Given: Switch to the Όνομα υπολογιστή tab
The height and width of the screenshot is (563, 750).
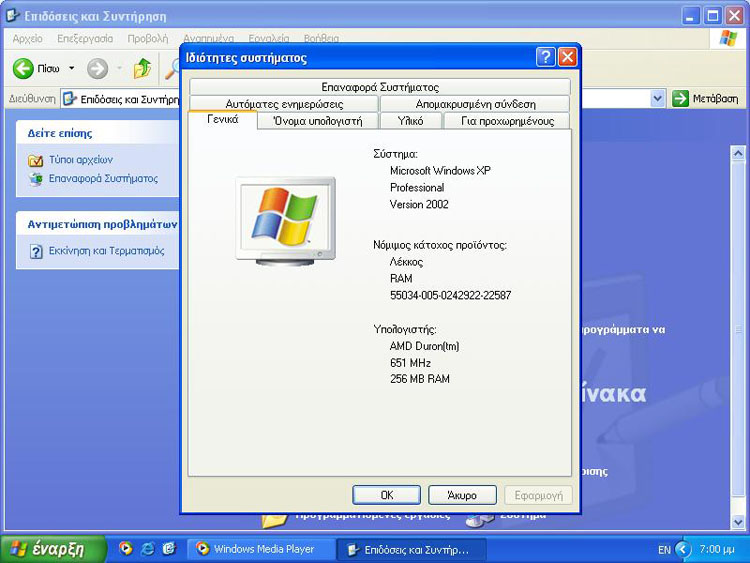Looking at the screenshot, I should [x=318, y=121].
